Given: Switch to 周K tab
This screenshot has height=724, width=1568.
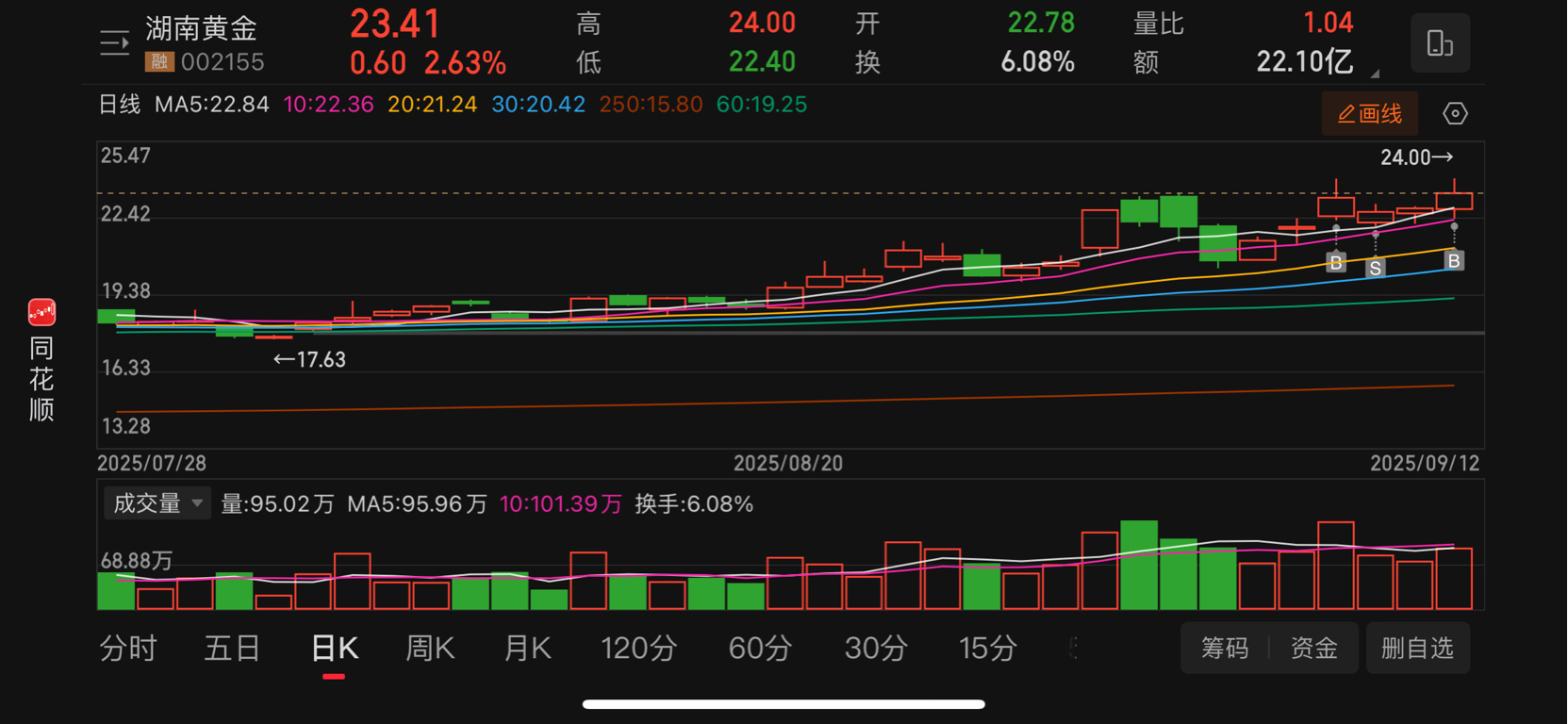Looking at the screenshot, I should [x=430, y=649].
